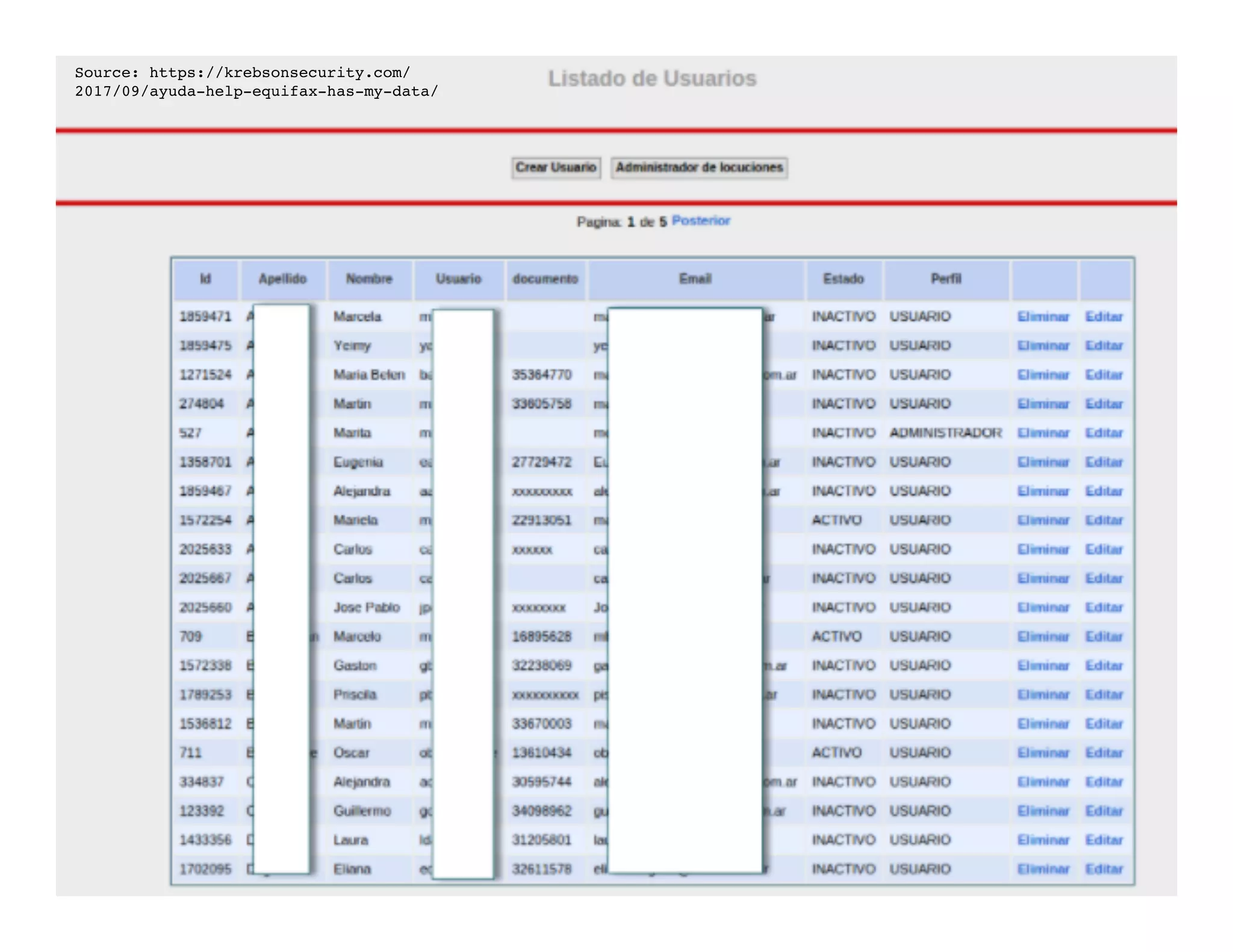Screen dimensions: 1233x952
Task: Click Eliminar for id 1536812
Action: (x=1043, y=724)
